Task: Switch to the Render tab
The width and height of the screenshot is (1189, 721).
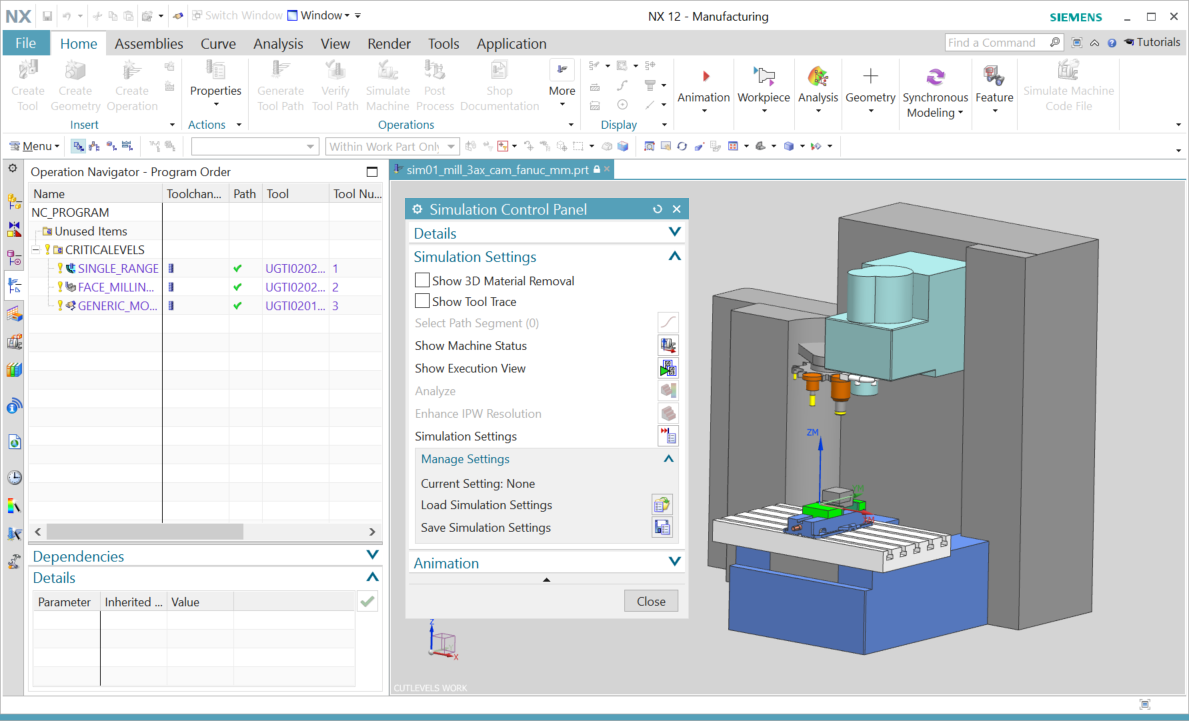Action: [x=389, y=44]
